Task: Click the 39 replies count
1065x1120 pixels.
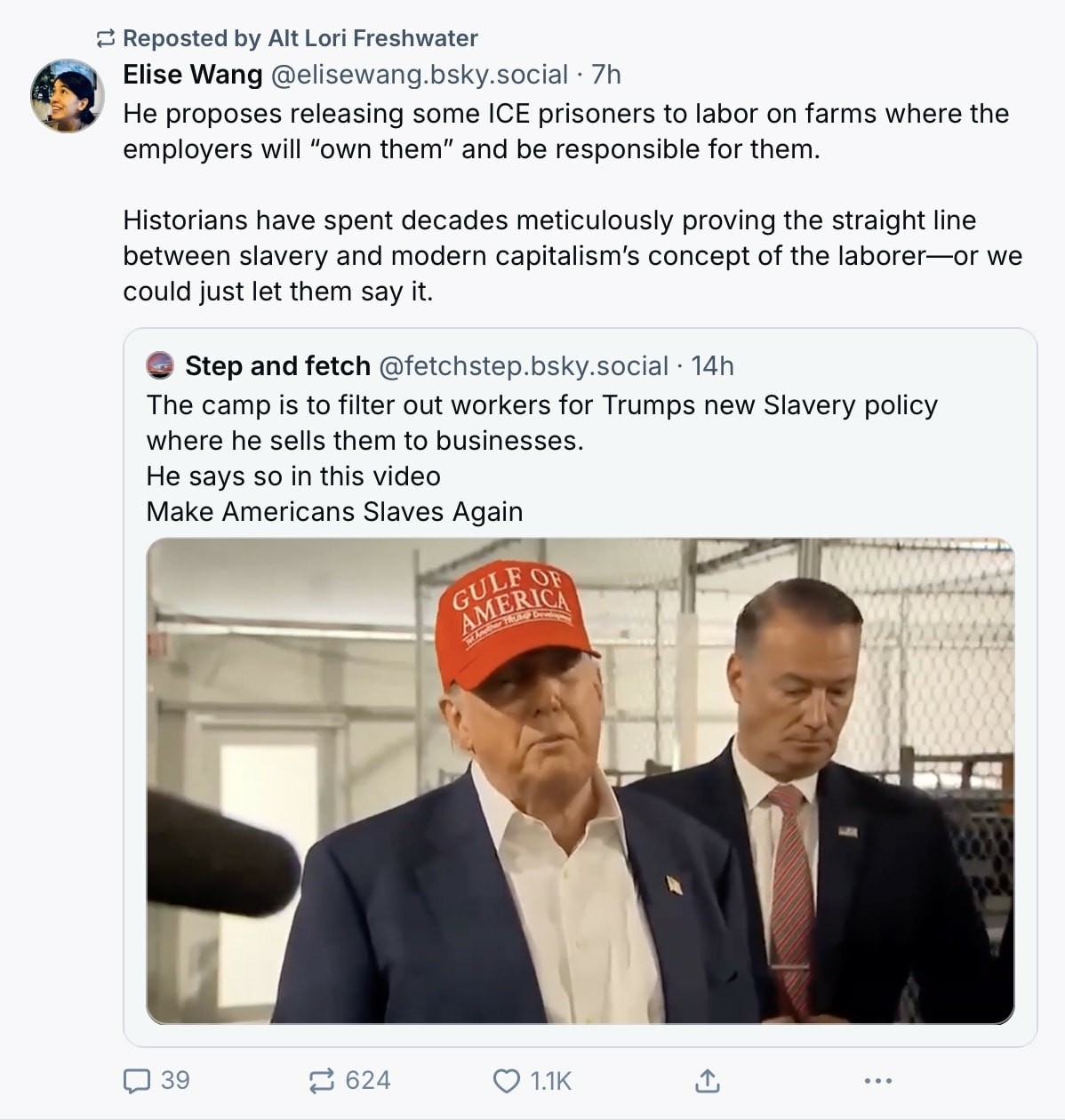Action: tap(175, 1081)
